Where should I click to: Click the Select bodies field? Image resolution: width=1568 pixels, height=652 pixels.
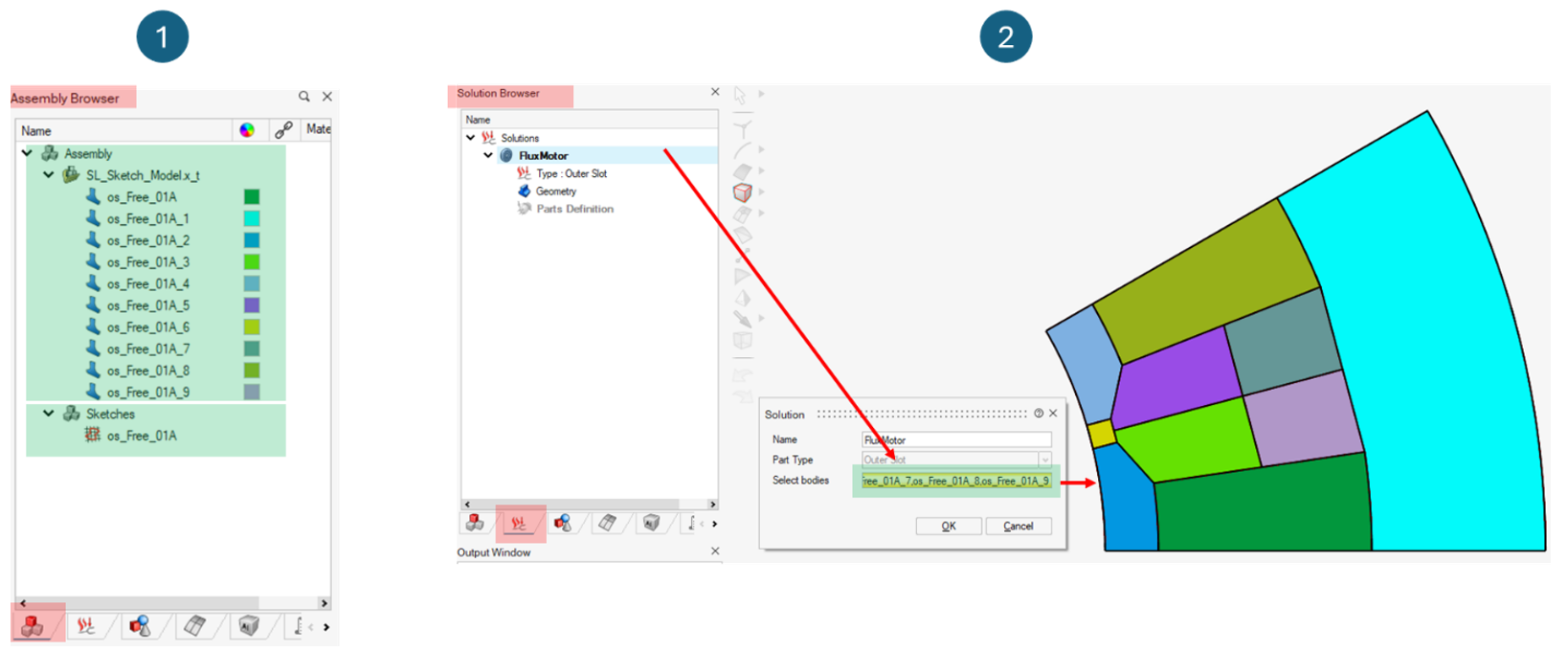(956, 481)
